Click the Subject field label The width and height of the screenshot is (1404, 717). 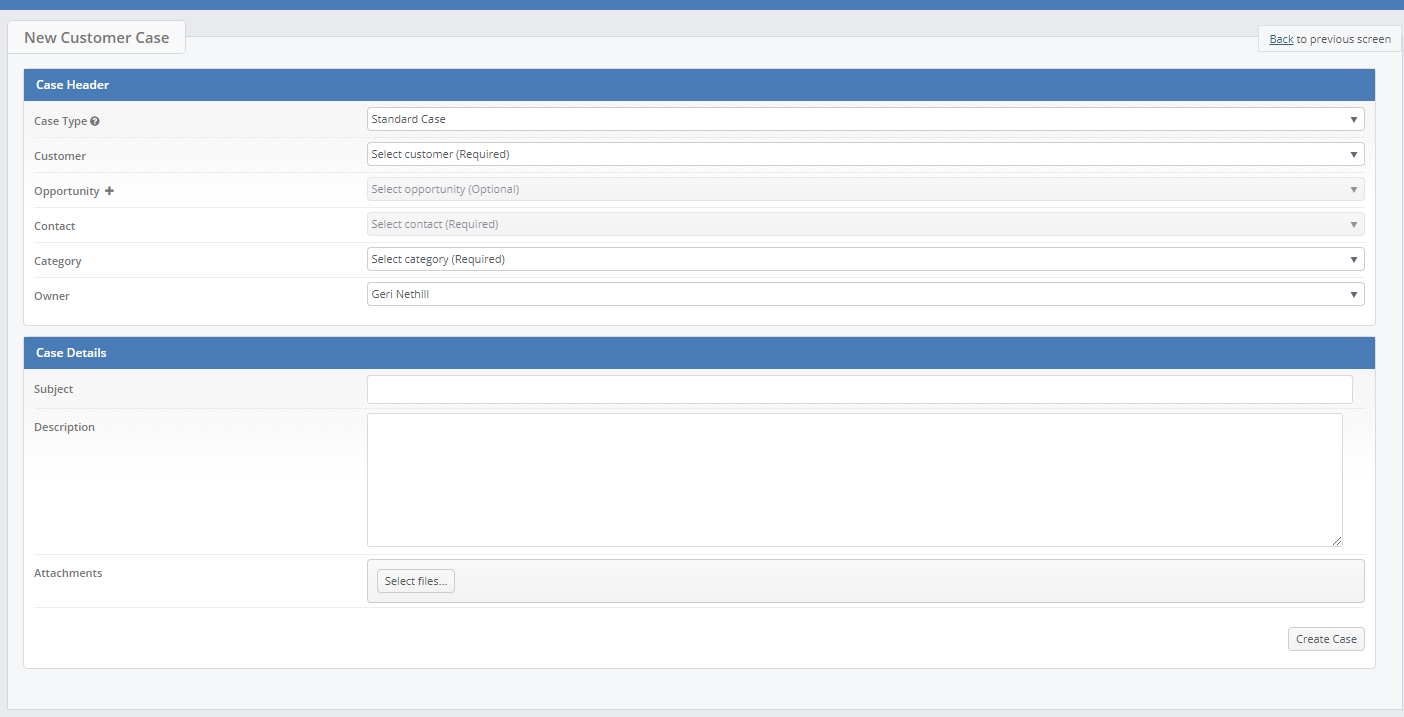click(54, 389)
